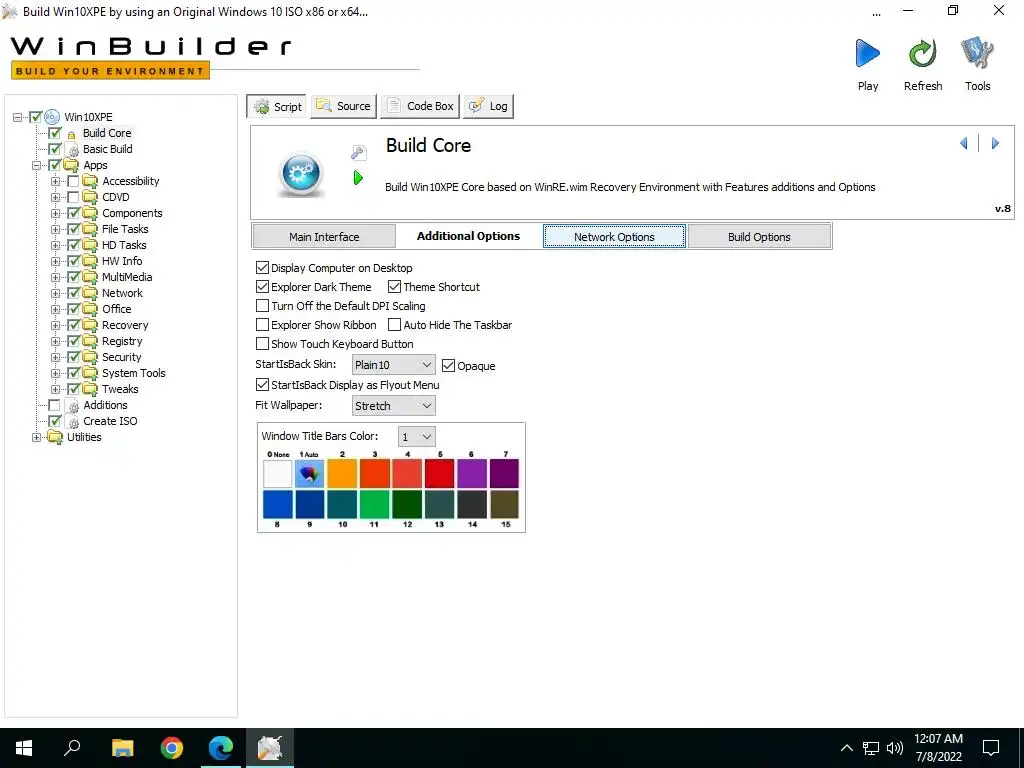Collapse the Apps tree node
This screenshot has height=768, width=1024.
(37, 165)
